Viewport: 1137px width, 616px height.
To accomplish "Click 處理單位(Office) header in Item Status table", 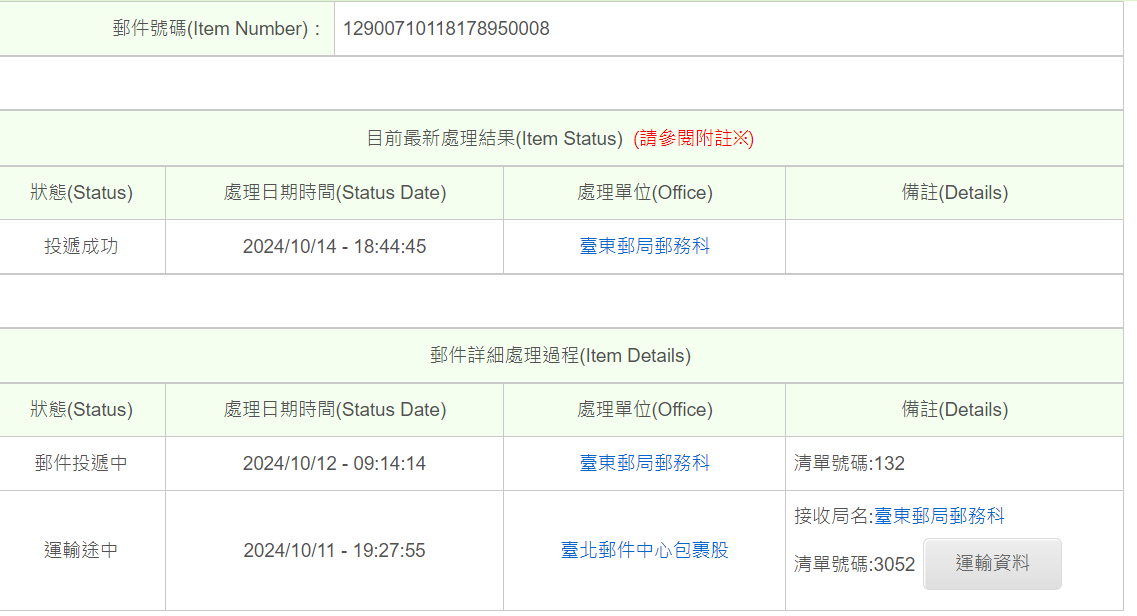I will 644,193.
